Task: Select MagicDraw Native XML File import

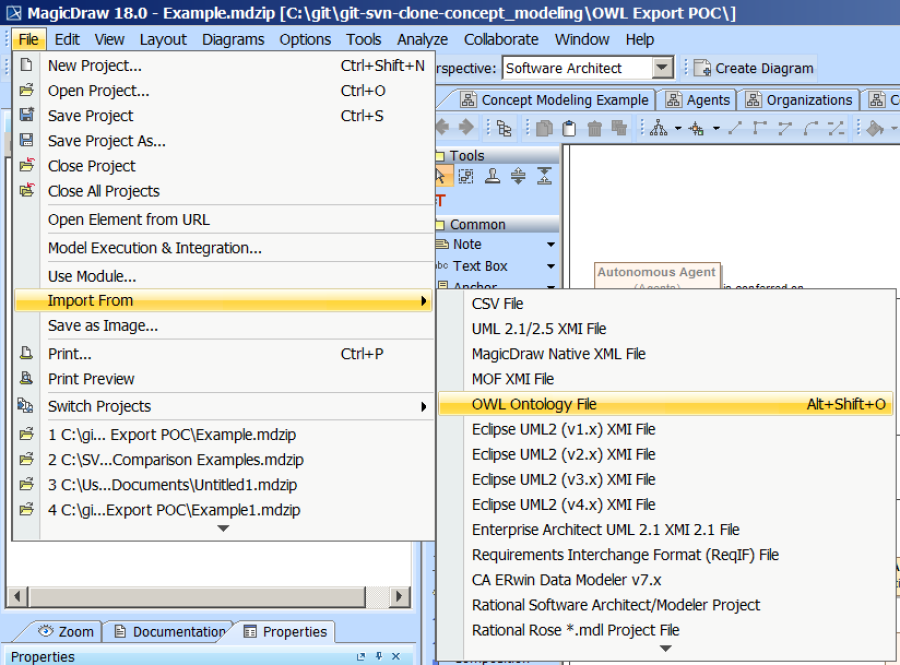Action: coord(665,354)
